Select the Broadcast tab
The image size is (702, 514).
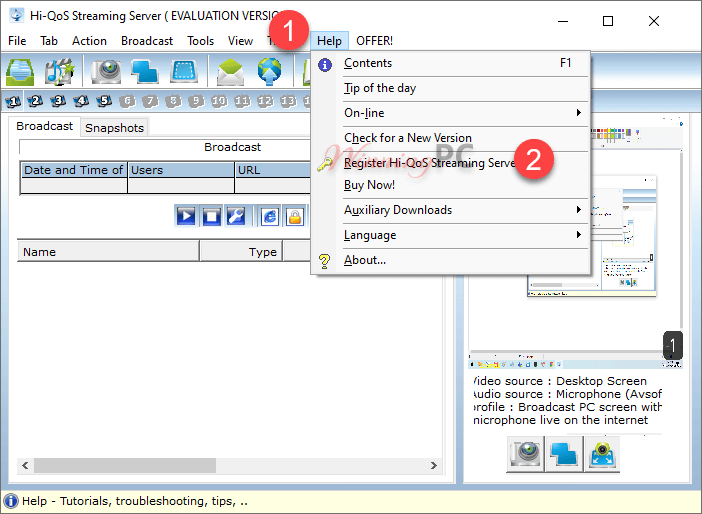point(44,126)
